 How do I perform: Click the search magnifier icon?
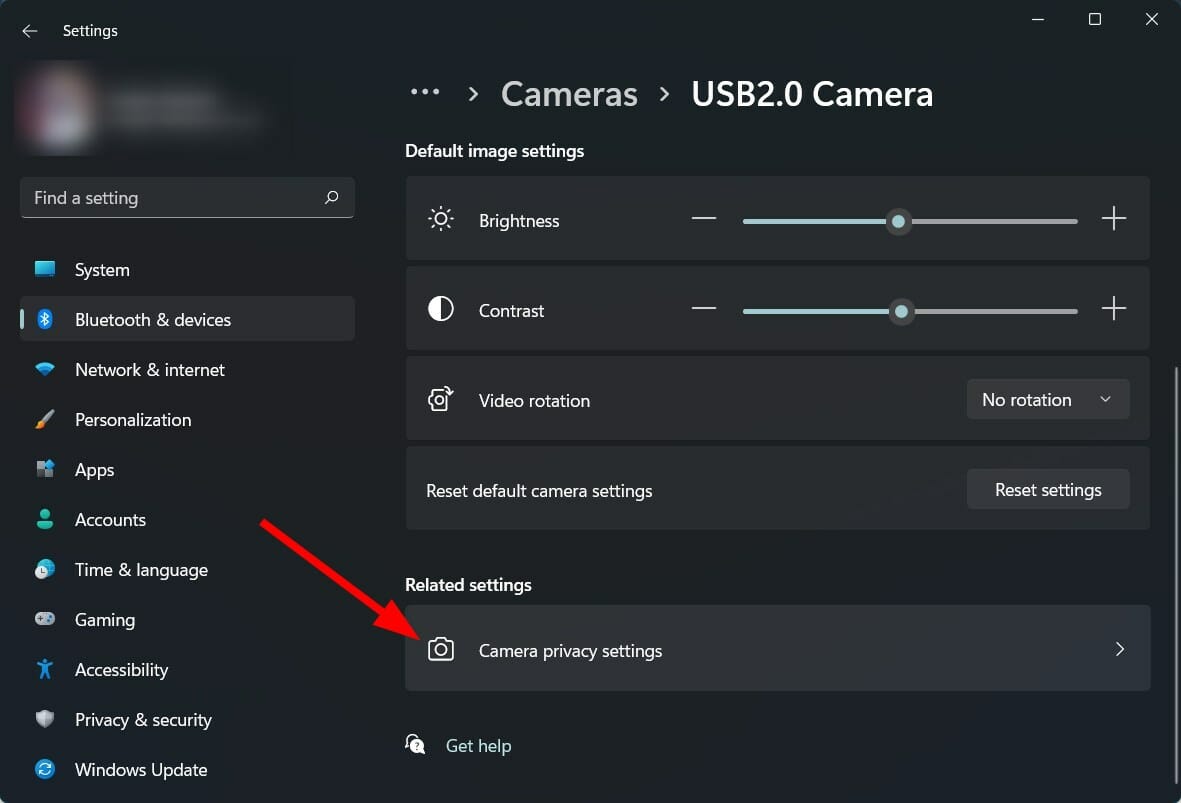331,197
